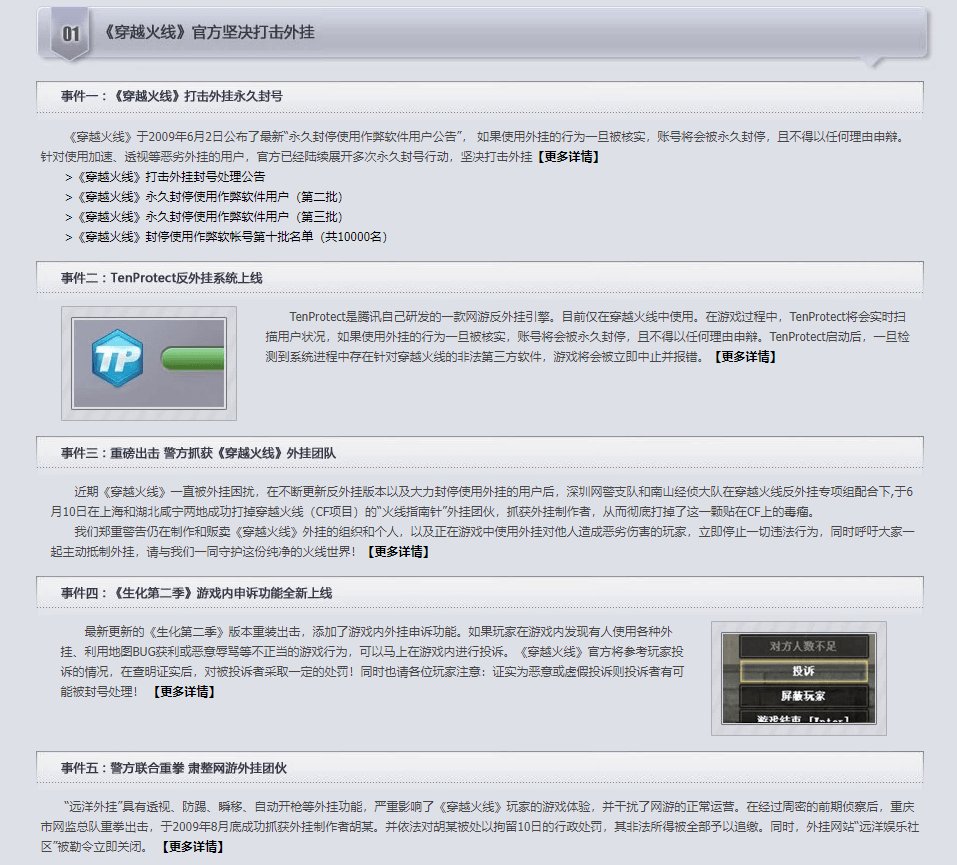
Task: Open 更多详情 link in TenProtect section
Action: 745,356
